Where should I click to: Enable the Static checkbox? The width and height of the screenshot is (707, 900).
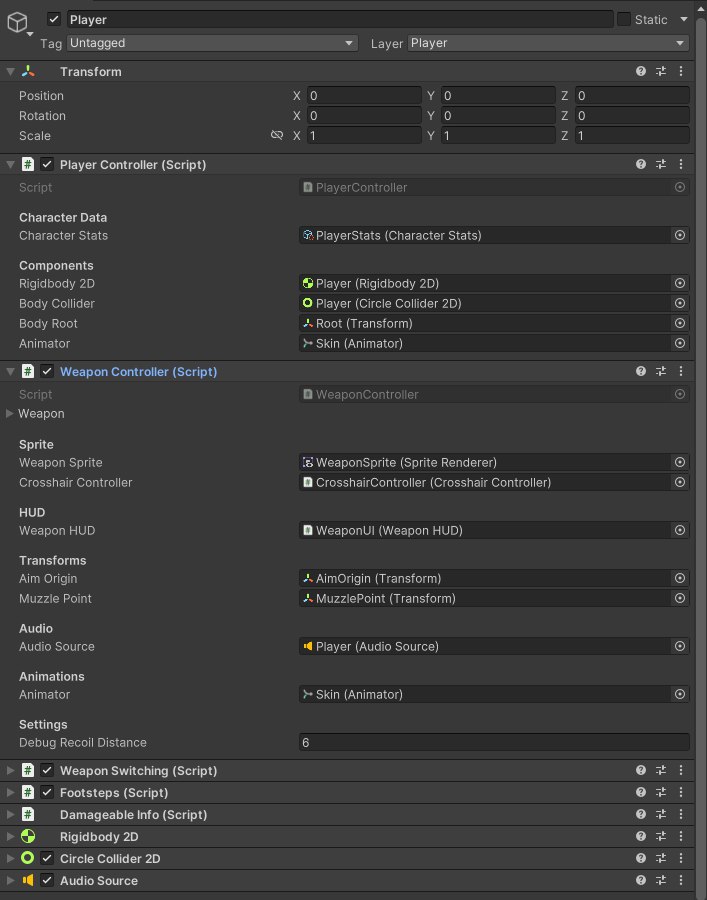[624, 19]
